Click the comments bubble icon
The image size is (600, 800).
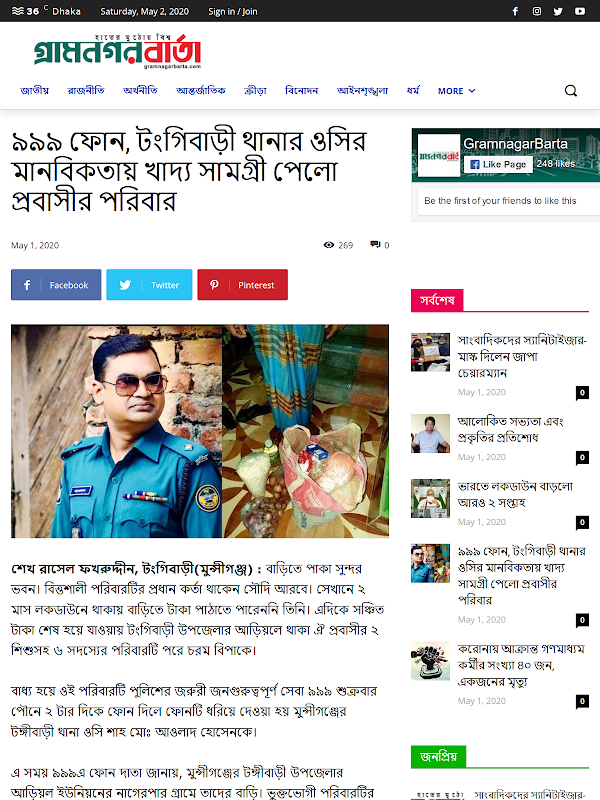pos(375,245)
